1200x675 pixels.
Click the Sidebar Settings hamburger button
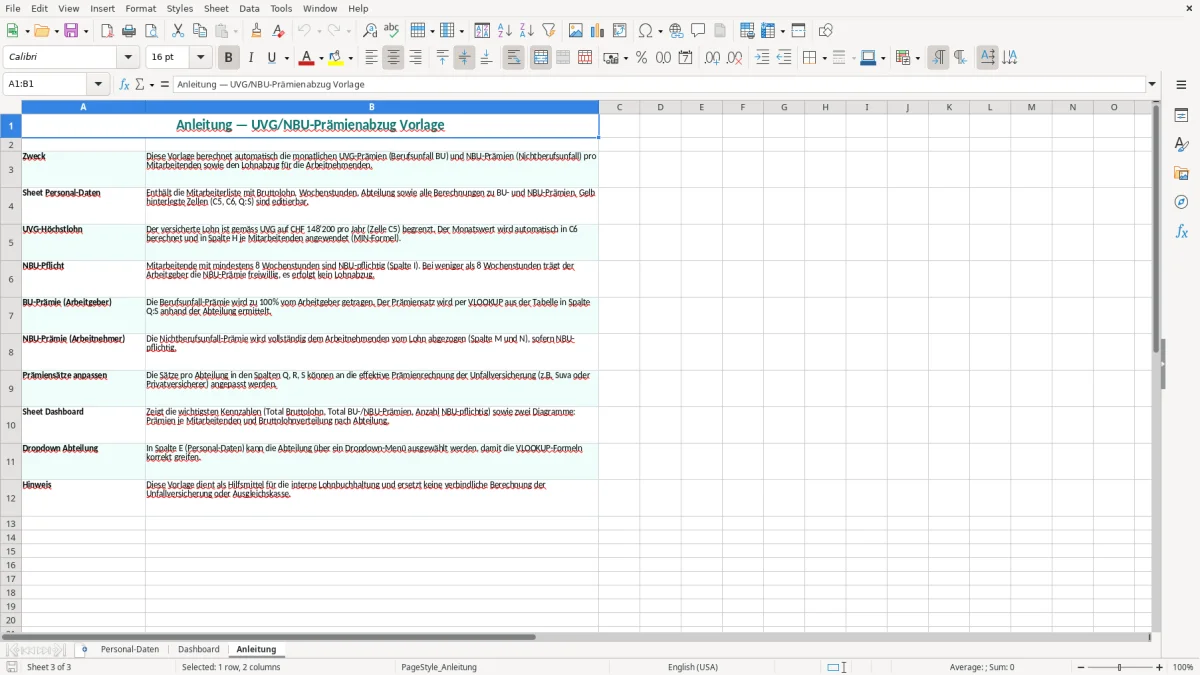1181,85
